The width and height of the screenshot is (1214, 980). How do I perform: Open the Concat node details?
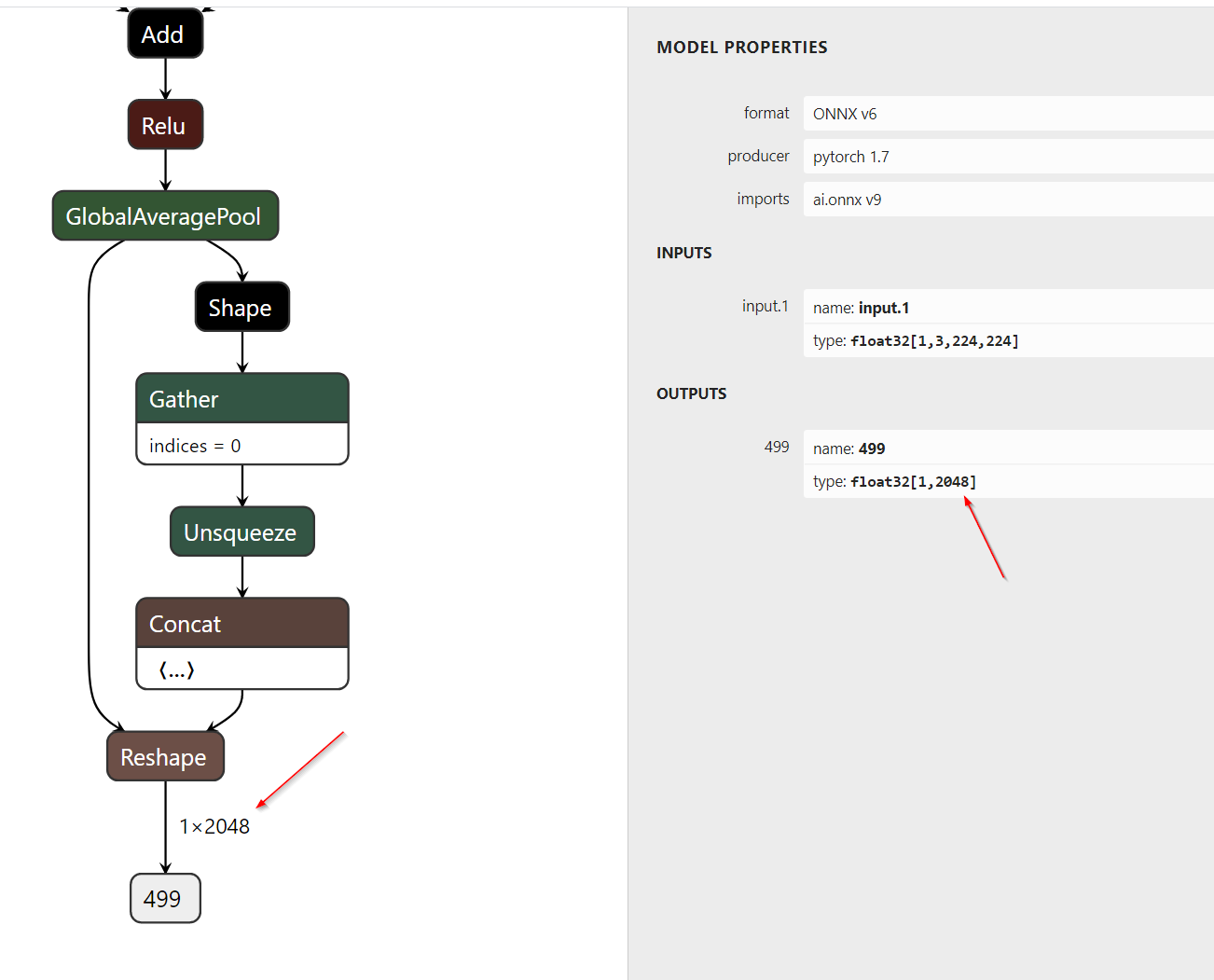[241, 623]
